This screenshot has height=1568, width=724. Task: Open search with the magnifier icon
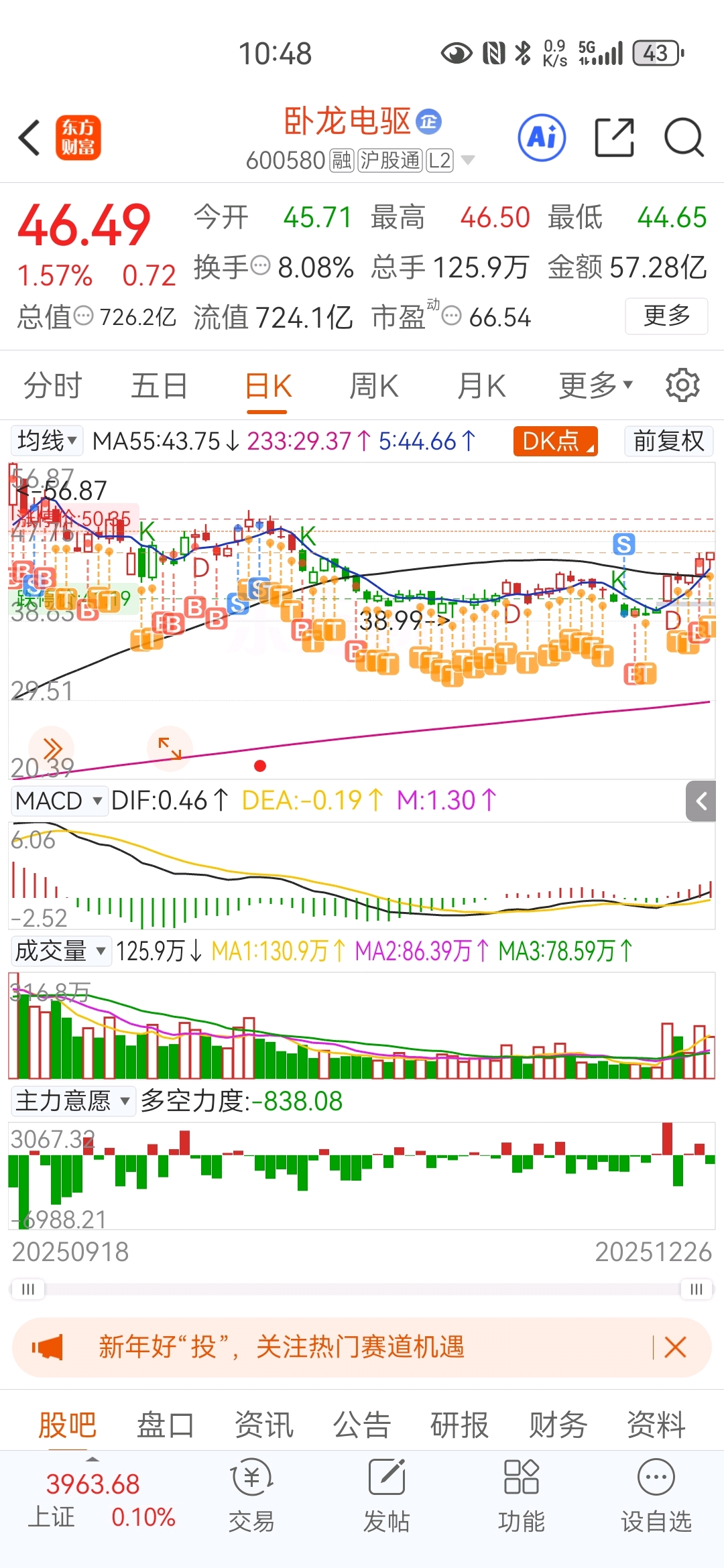tap(684, 137)
